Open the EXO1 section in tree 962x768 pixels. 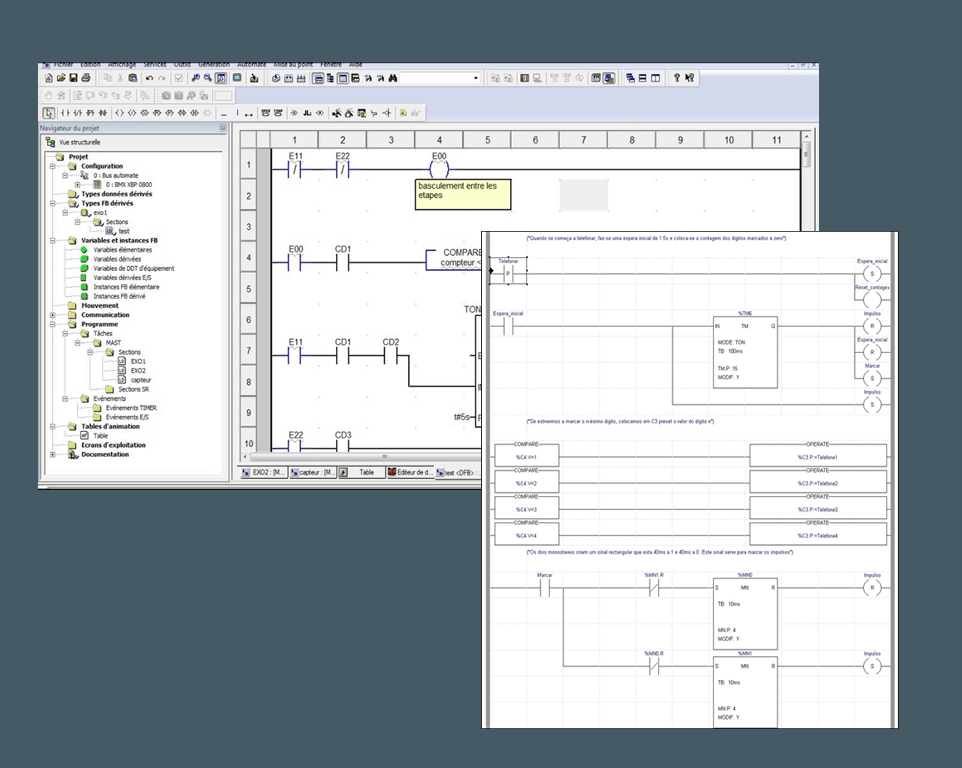[x=138, y=361]
